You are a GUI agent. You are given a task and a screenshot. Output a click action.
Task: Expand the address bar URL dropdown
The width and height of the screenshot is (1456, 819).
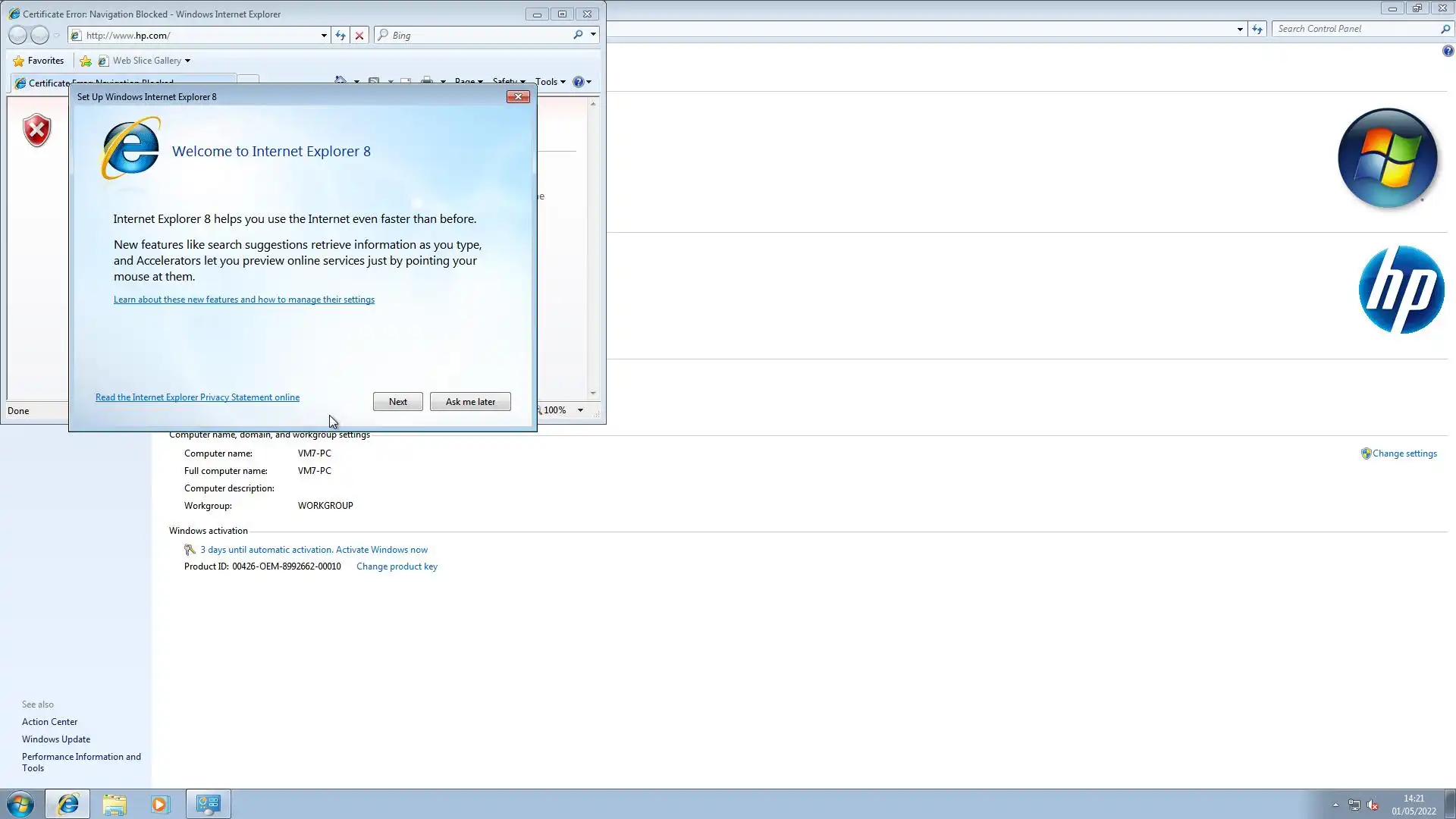click(324, 35)
